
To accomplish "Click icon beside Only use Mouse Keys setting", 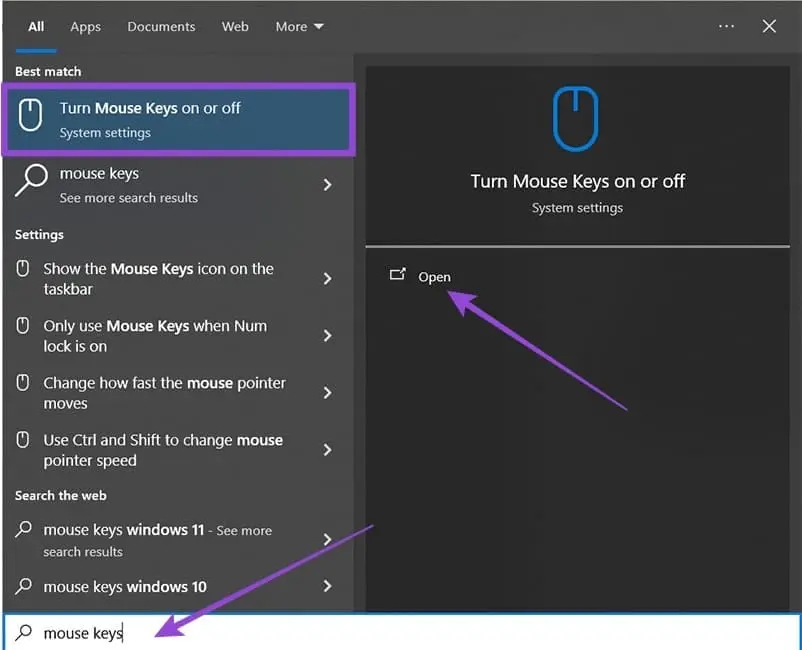I will point(24,326).
